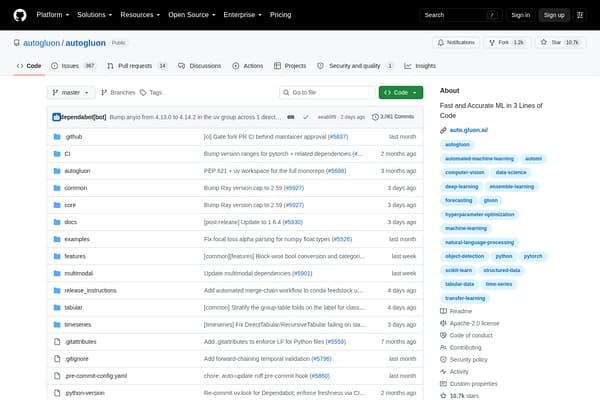Screen dimensions: 600x400
Task: Open the core folder icon
Action: click(x=57, y=205)
